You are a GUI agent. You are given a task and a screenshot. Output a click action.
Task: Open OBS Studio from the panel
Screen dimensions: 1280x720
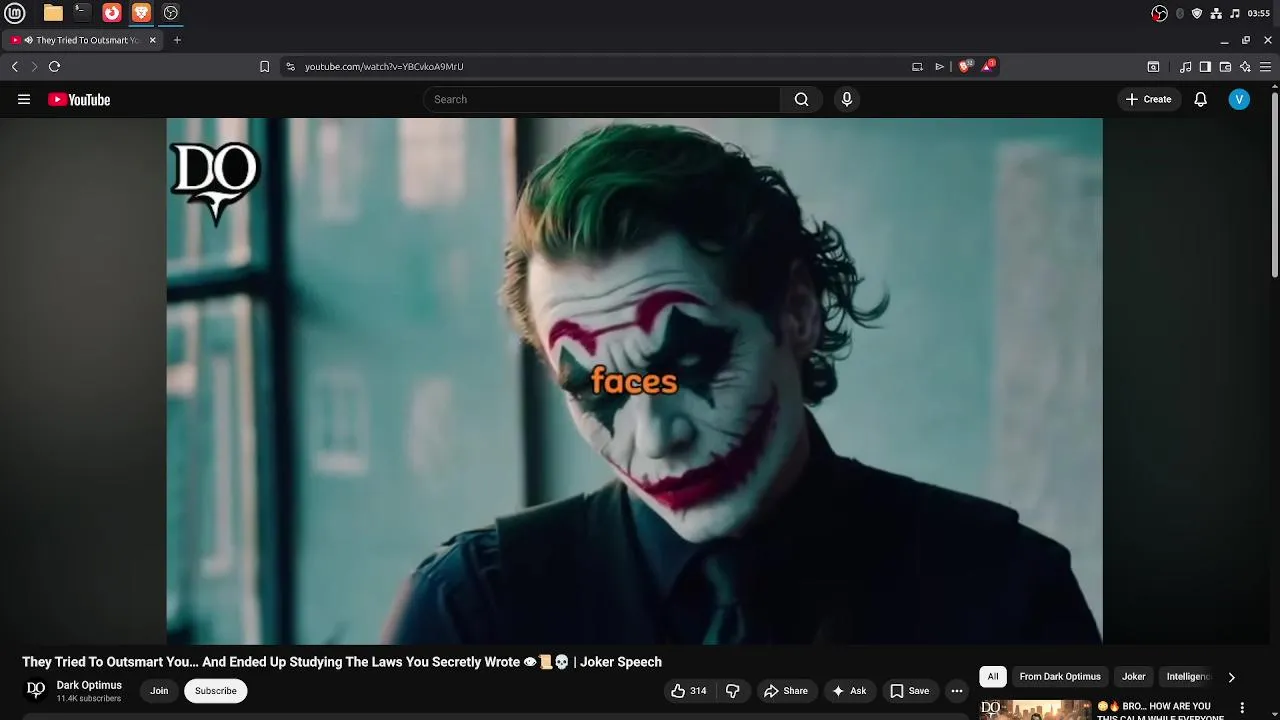click(171, 13)
